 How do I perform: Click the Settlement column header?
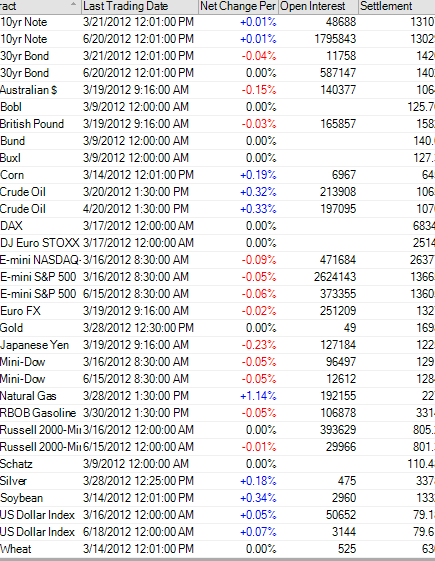tap(397, 6)
